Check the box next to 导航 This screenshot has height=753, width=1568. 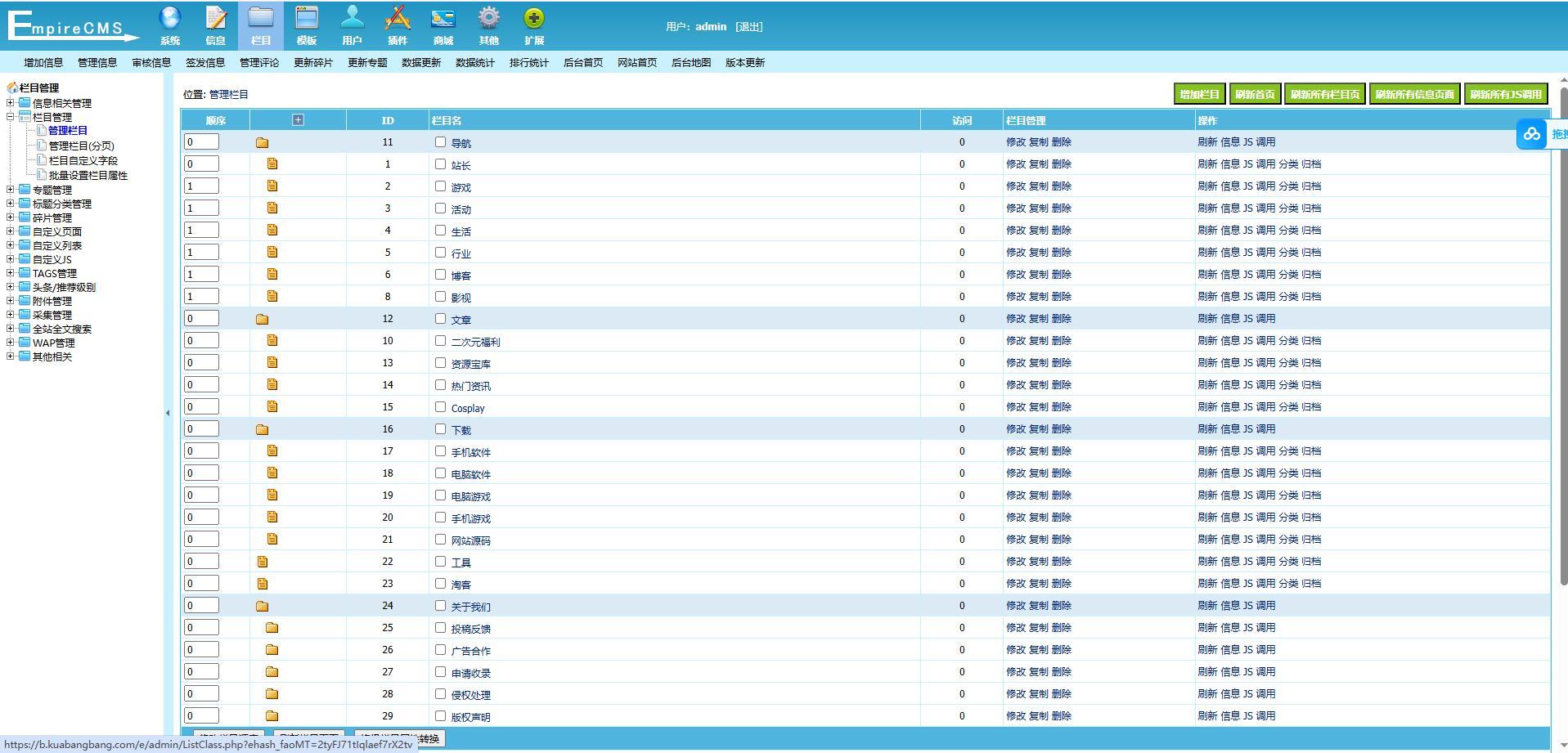[x=440, y=142]
